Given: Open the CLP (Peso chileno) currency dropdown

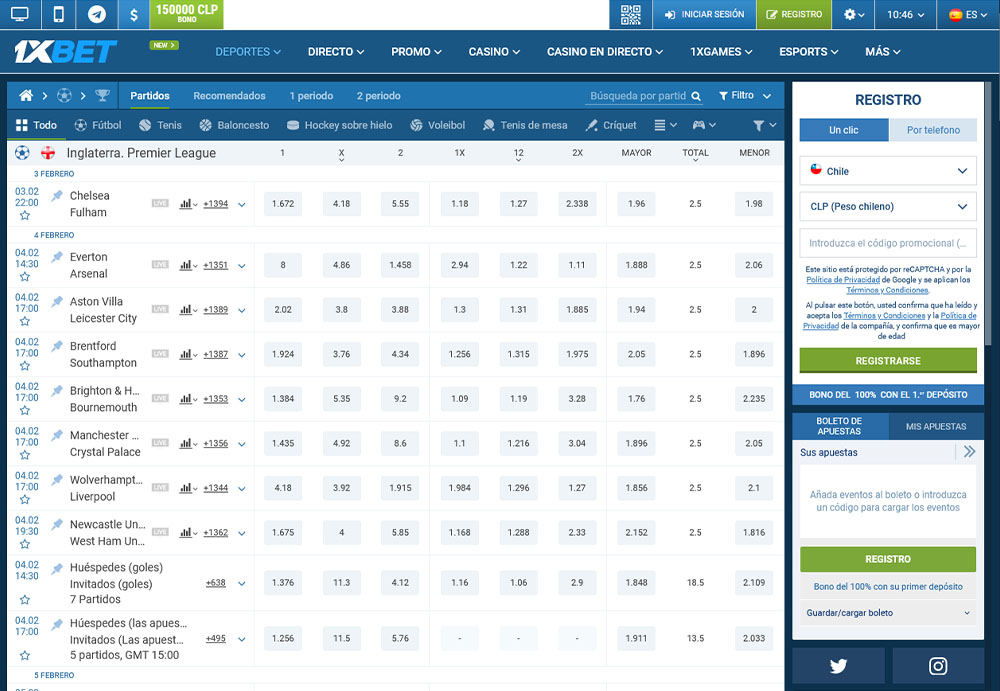Looking at the screenshot, I should [x=888, y=207].
